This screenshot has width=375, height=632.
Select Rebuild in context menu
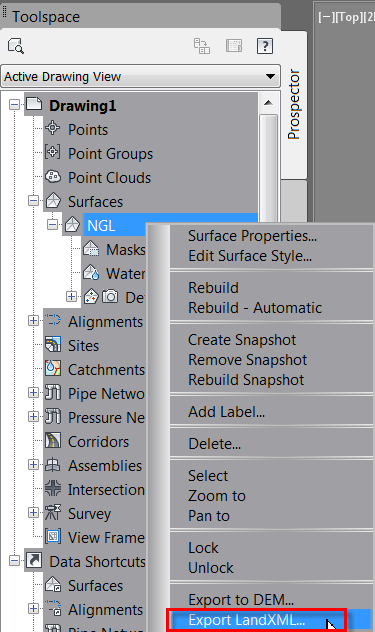(213, 288)
